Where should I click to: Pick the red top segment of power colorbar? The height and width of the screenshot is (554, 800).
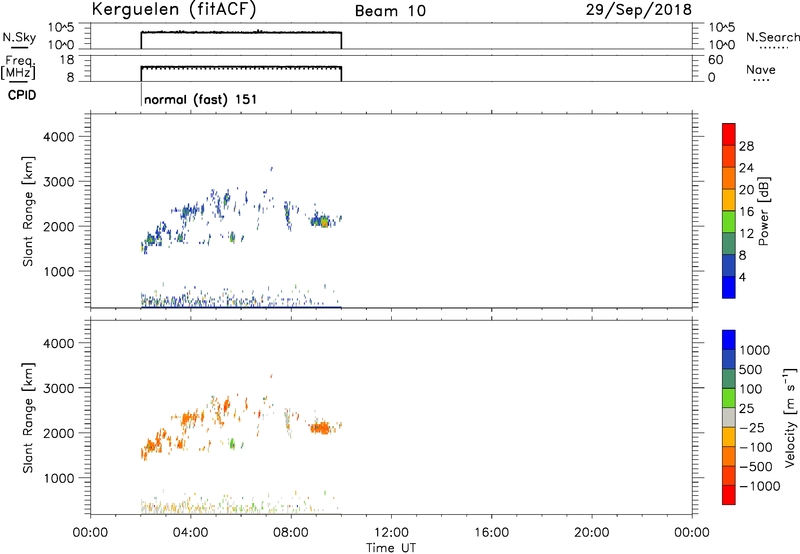coord(729,134)
